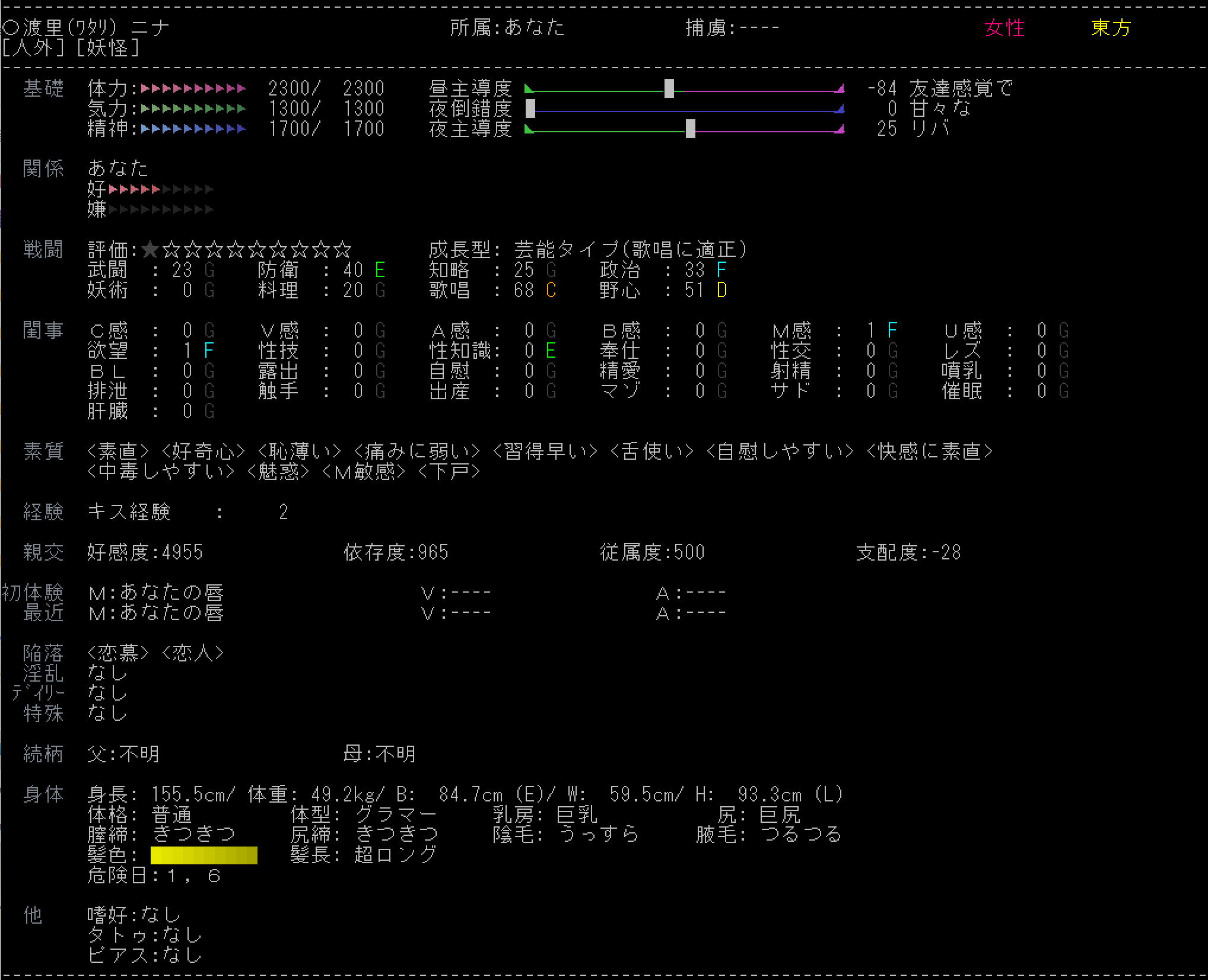Image resolution: width=1208 pixels, height=980 pixels.
Task: Click the [妖怪] category label
Action: pyautogui.click(x=107, y=47)
